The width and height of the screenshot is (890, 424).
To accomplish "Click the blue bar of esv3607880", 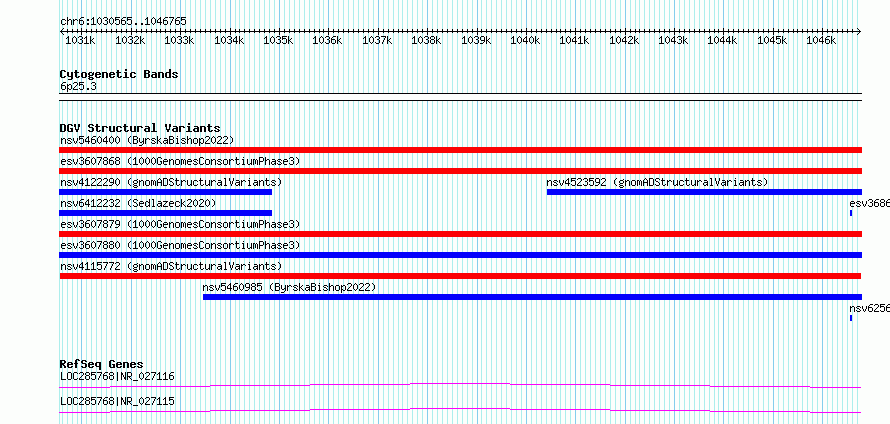I will [x=460, y=255].
